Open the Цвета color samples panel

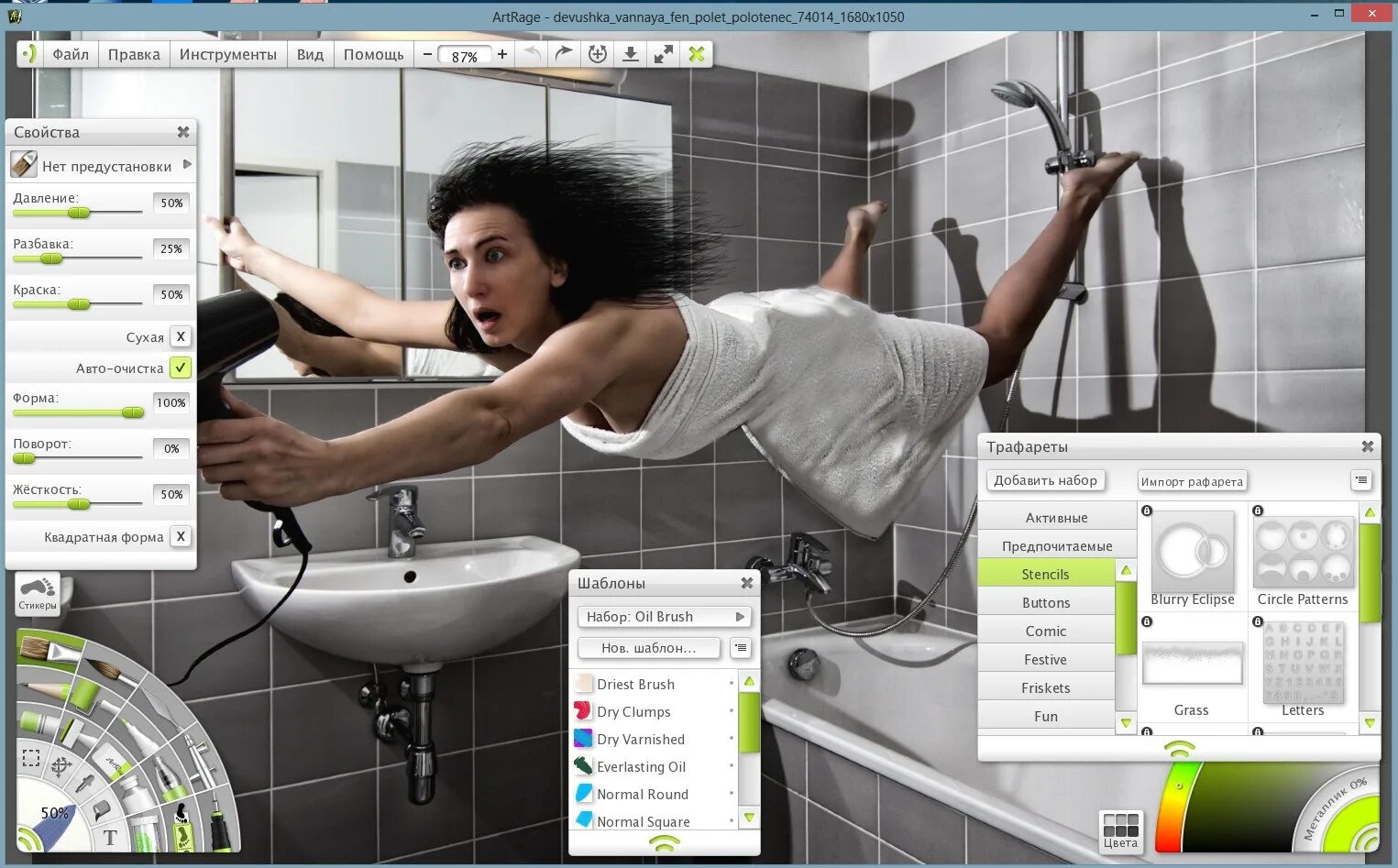(1120, 830)
